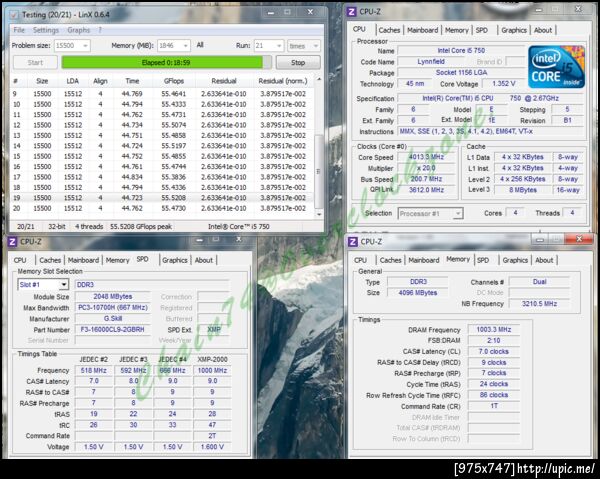This screenshot has width=600, height=479.
Task: Open the Slot #1 memory slot dropdown
Action: [43, 285]
